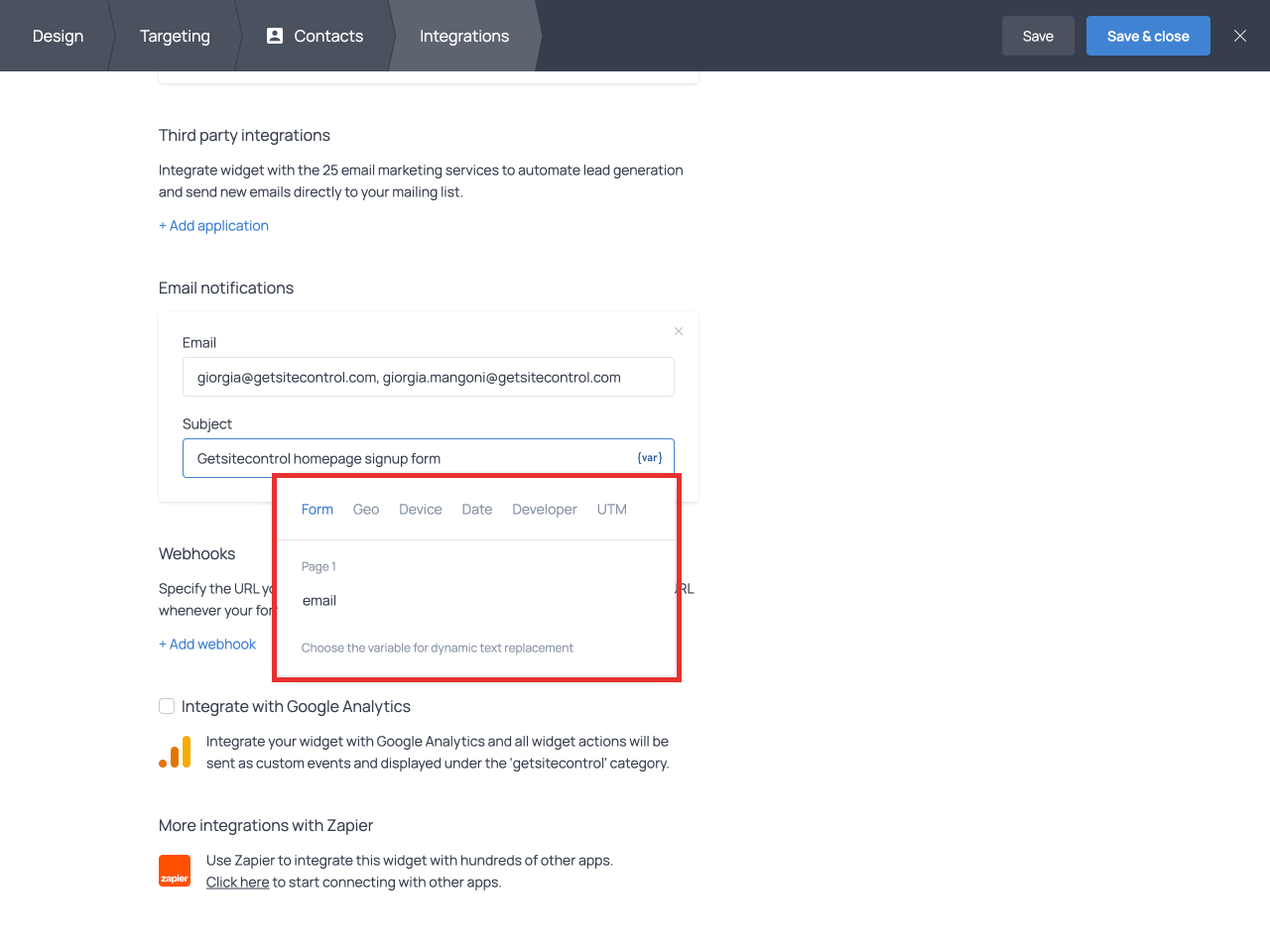Open the Design step

58,36
